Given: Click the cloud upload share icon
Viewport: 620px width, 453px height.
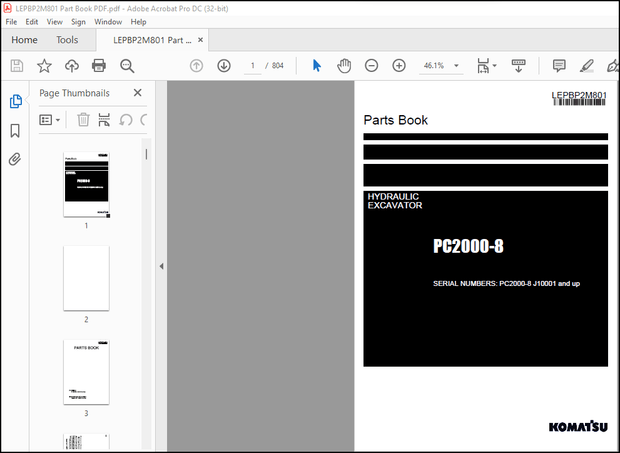Looking at the screenshot, I should (72, 66).
